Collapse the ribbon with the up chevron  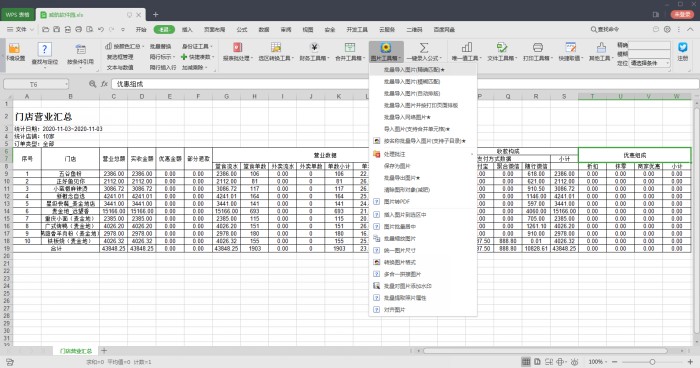coord(690,29)
